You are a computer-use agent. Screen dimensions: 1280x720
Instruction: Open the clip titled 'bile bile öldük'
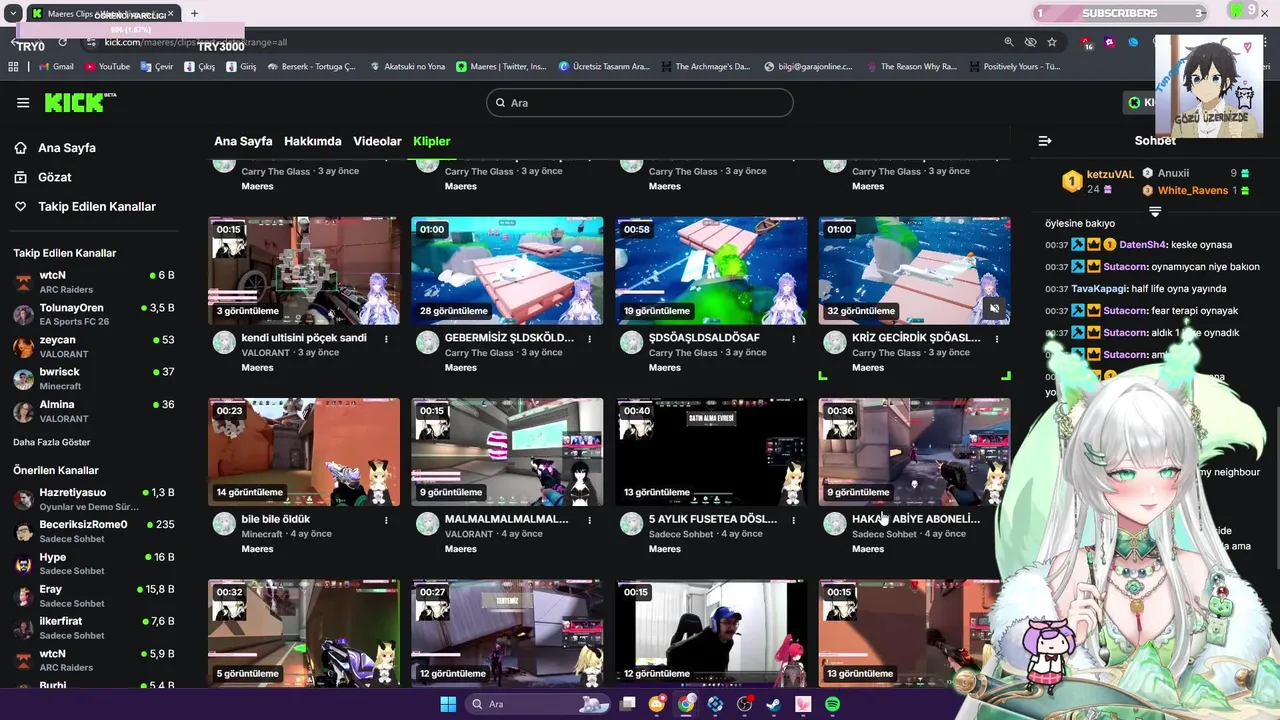tap(276, 519)
